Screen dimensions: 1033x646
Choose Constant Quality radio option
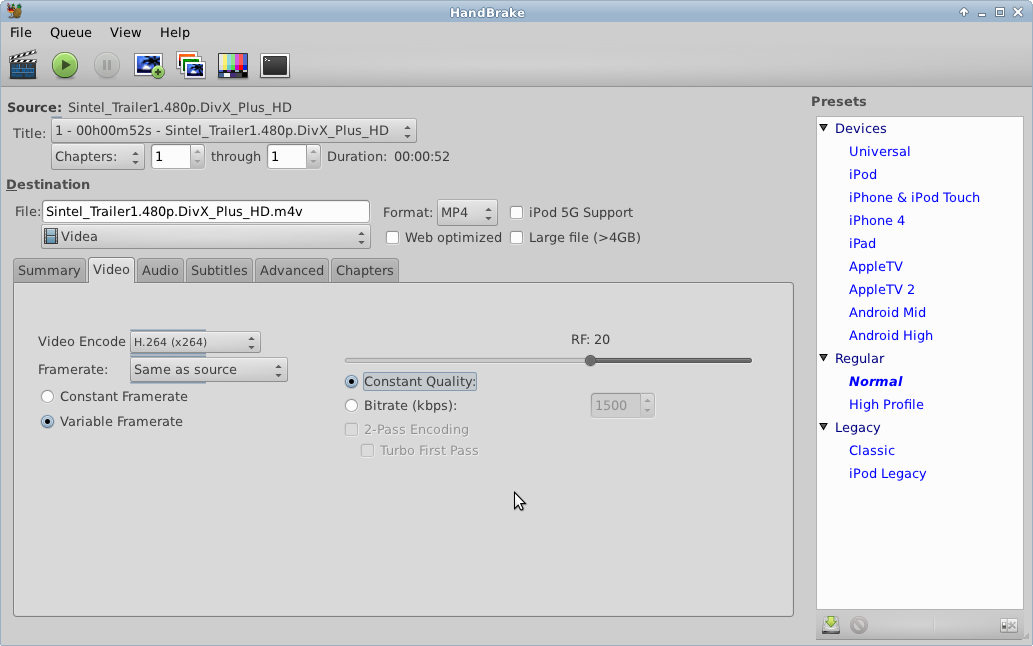(x=352, y=382)
